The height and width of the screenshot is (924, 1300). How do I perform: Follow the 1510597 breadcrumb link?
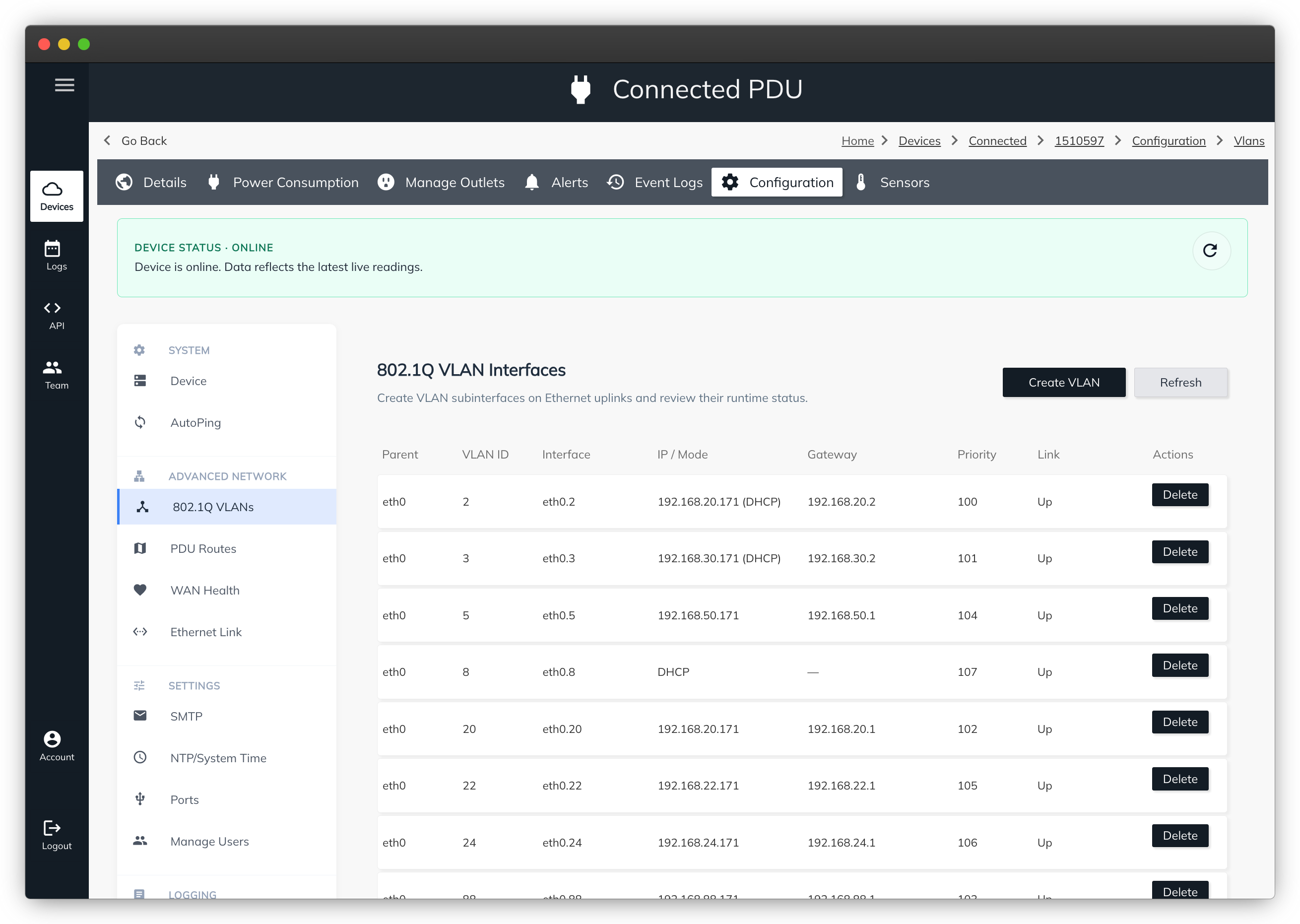(x=1079, y=140)
